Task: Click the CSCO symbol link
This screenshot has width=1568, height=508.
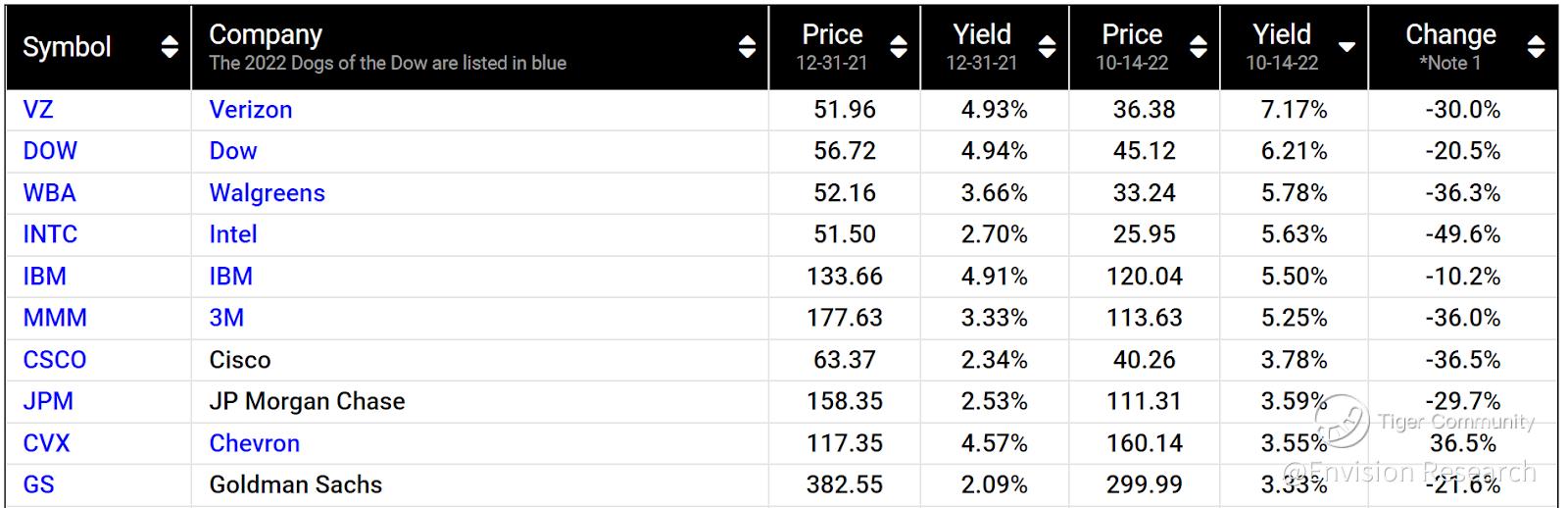Action: 55,360
